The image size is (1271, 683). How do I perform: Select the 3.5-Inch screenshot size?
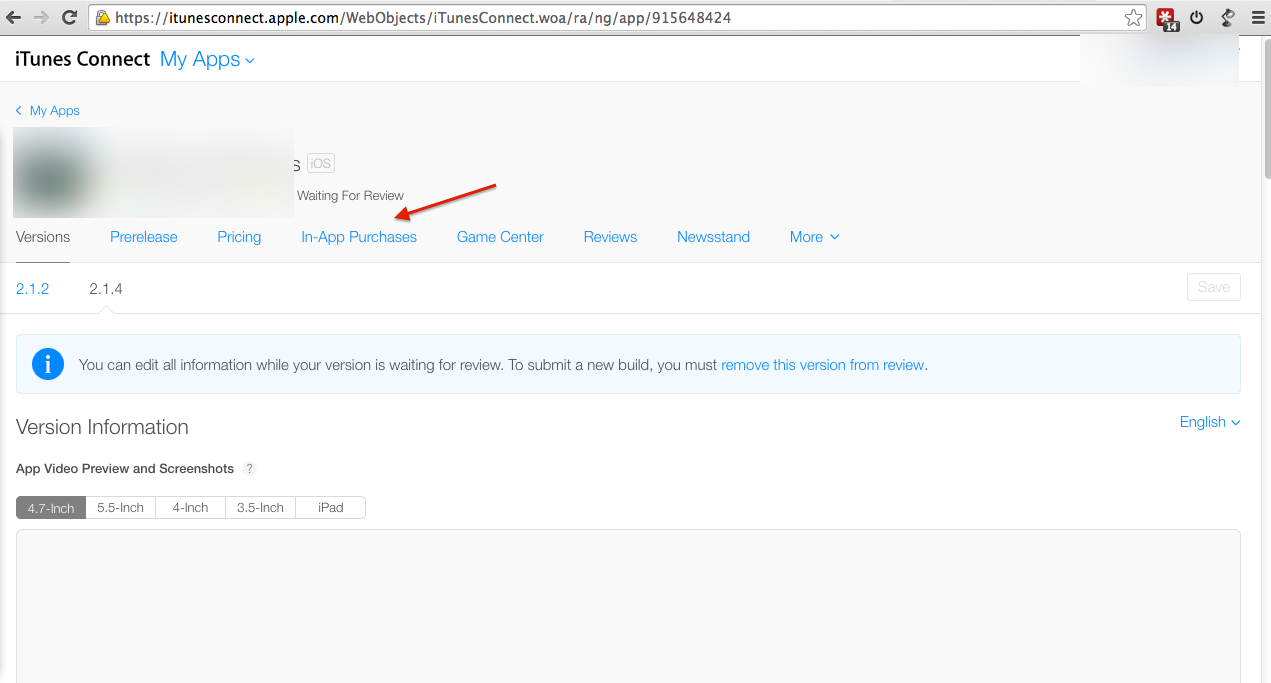(260, 508)
